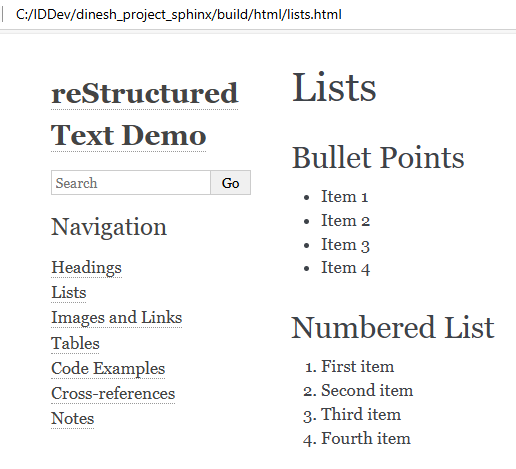Image resolution: width=516 pixels, height=469 pixels.
Task: Go to Cross-references page
Action: click(x=113, y=394)
